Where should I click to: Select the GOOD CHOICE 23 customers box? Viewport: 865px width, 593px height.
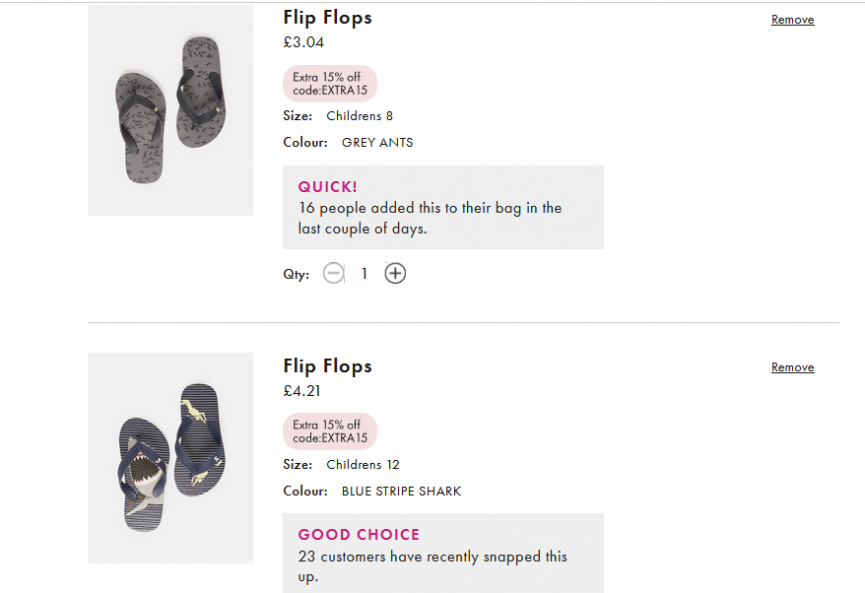pyautogui.click(x=443, y=553)
